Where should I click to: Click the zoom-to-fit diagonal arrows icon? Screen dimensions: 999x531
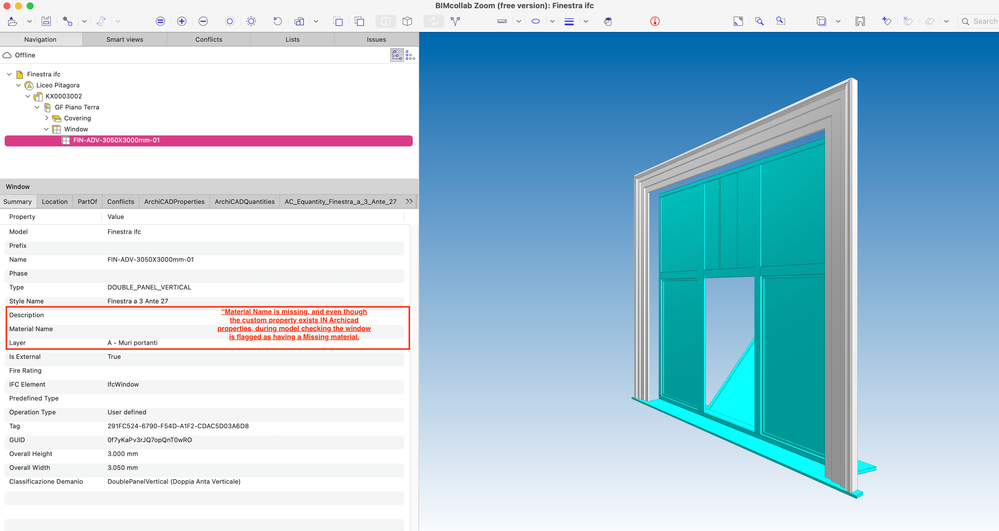(x=738, y=21)
